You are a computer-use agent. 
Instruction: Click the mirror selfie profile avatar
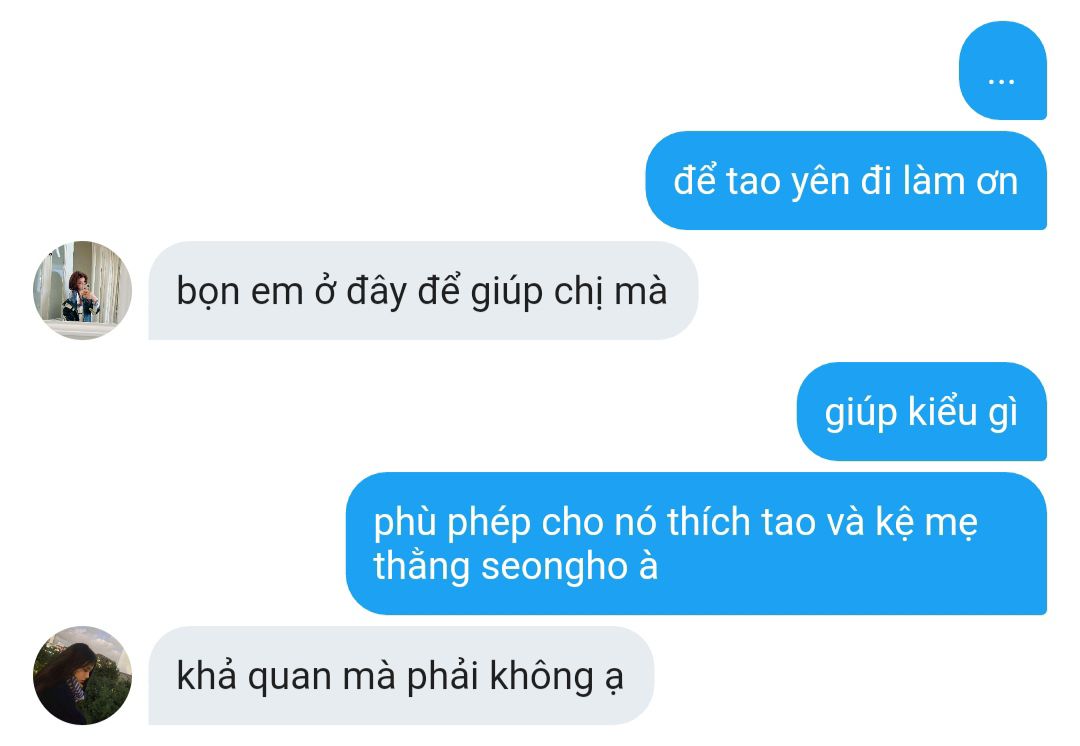pos(83,290)
